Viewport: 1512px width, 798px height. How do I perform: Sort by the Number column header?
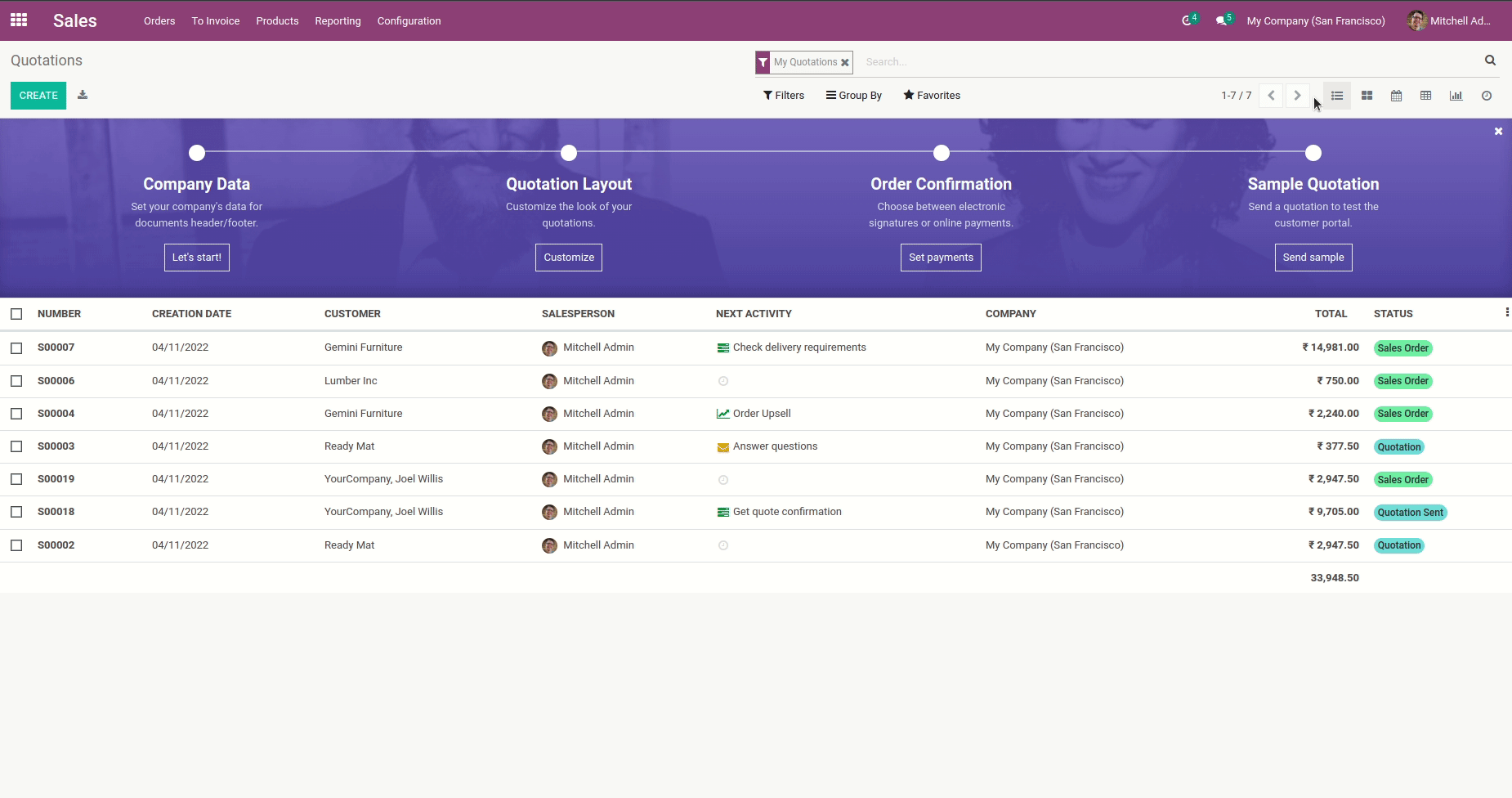[59, 314]
